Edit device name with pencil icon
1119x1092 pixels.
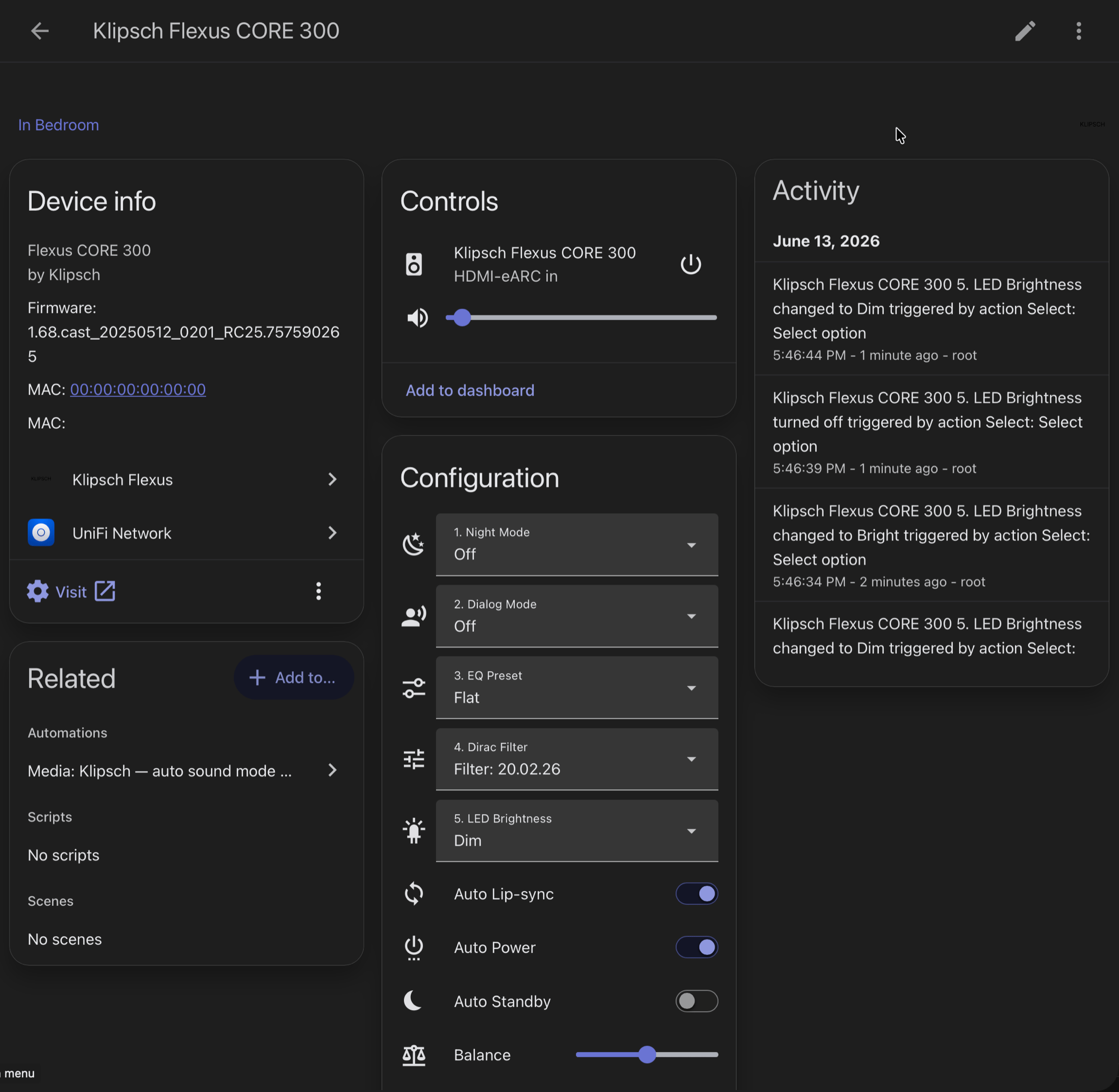click(1025, 31)
